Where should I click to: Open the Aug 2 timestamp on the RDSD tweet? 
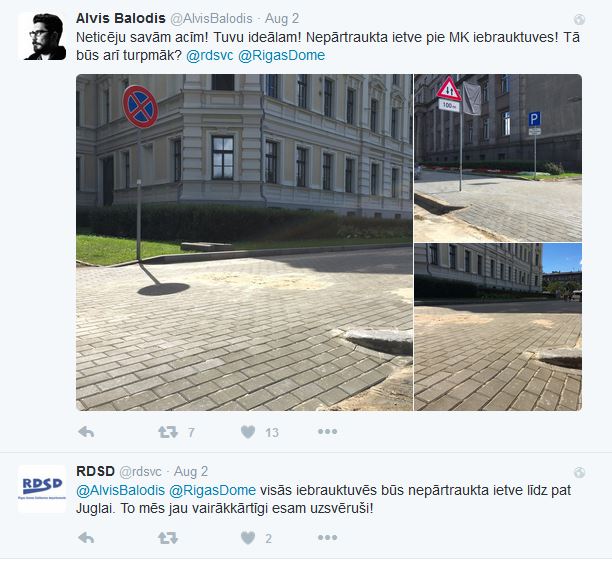click(x=191, y=471)
